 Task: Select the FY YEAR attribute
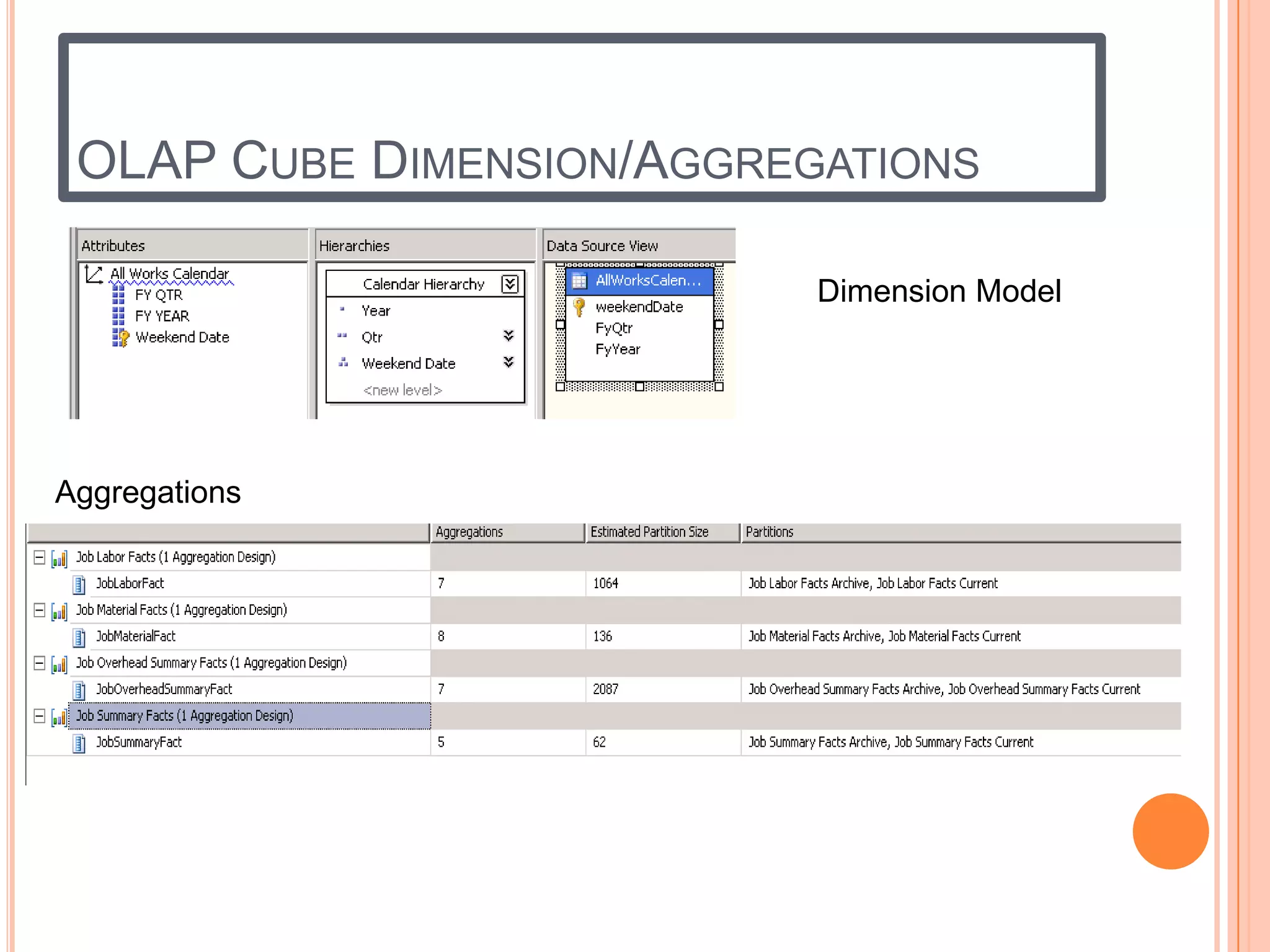(162, 316)
